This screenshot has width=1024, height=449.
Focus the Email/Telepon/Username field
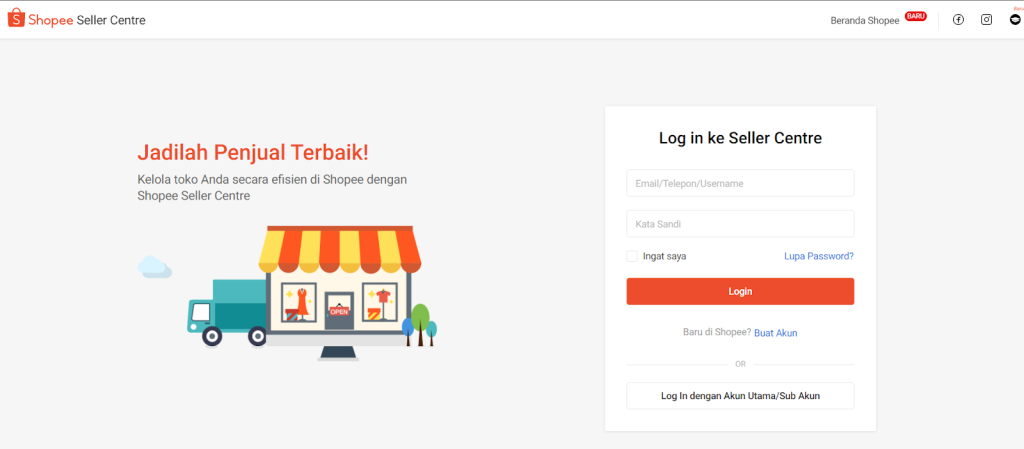[x=740, y=183]
